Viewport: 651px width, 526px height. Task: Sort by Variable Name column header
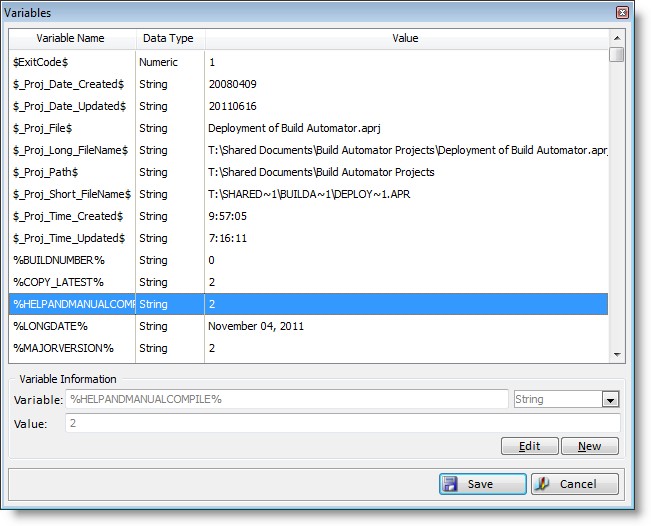click(x=72, y=39)
